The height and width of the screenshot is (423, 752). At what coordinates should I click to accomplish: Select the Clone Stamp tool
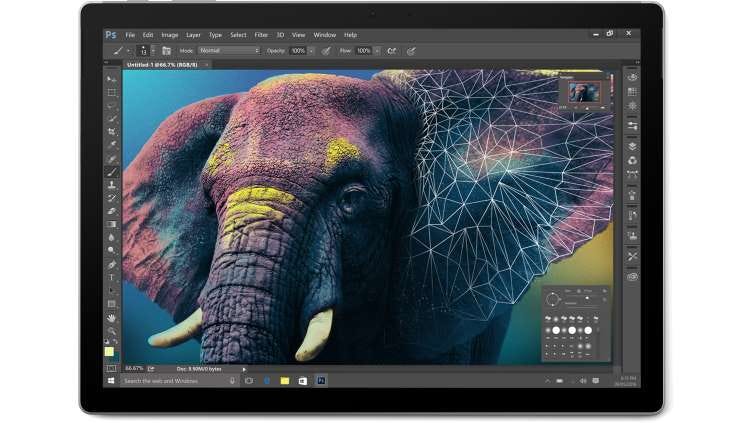(111, 185)
